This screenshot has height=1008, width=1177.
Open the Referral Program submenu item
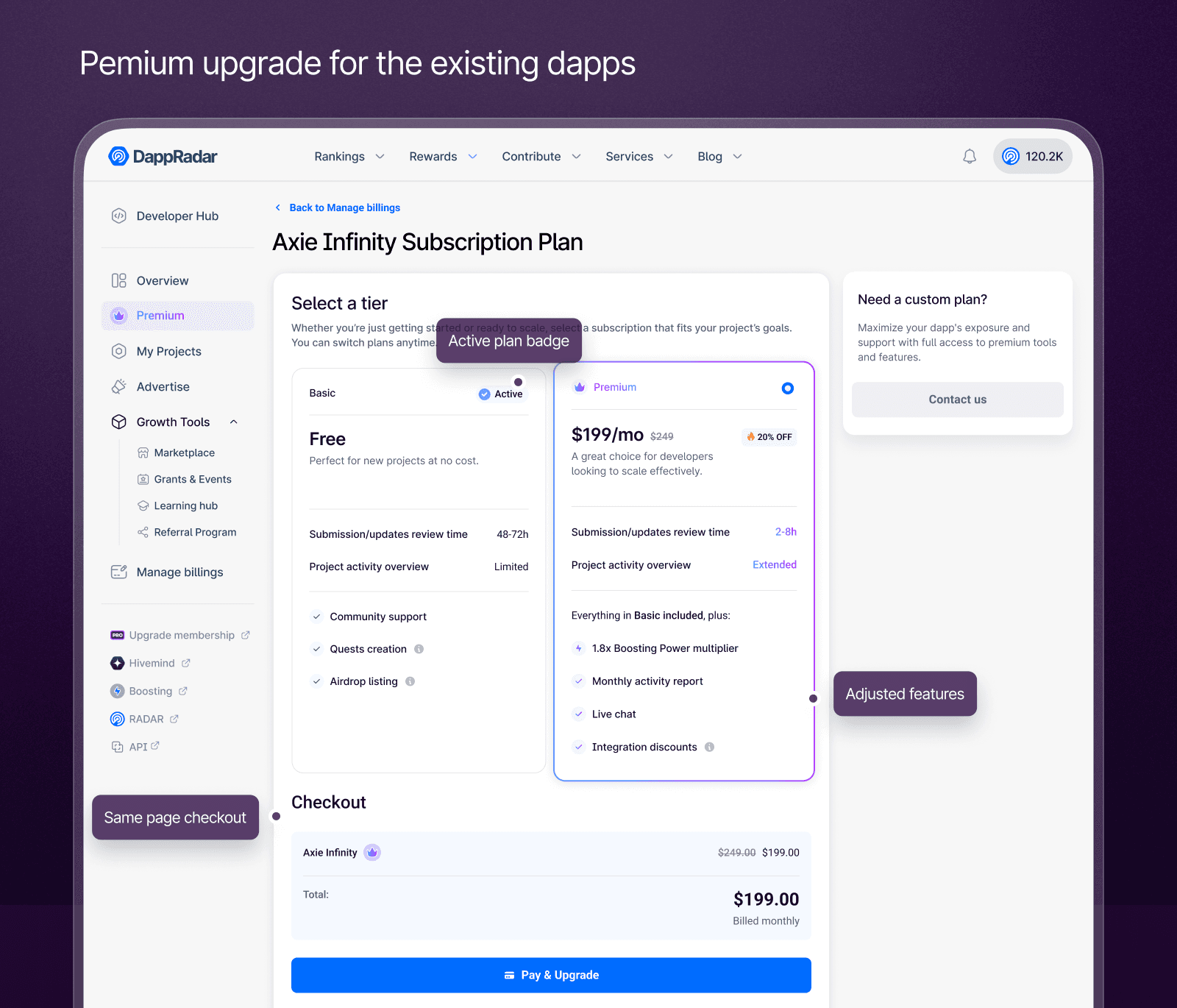(x=187, y=532)
